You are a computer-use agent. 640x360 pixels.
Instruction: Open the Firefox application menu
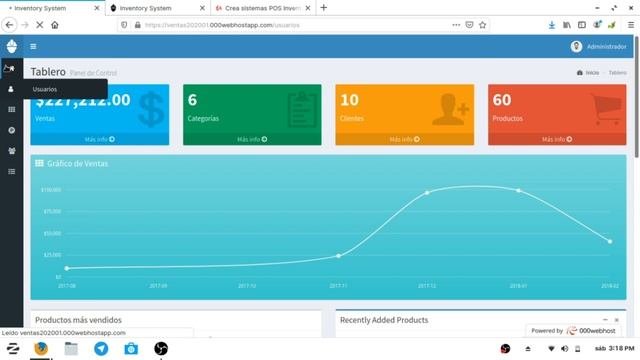[631, 25]
